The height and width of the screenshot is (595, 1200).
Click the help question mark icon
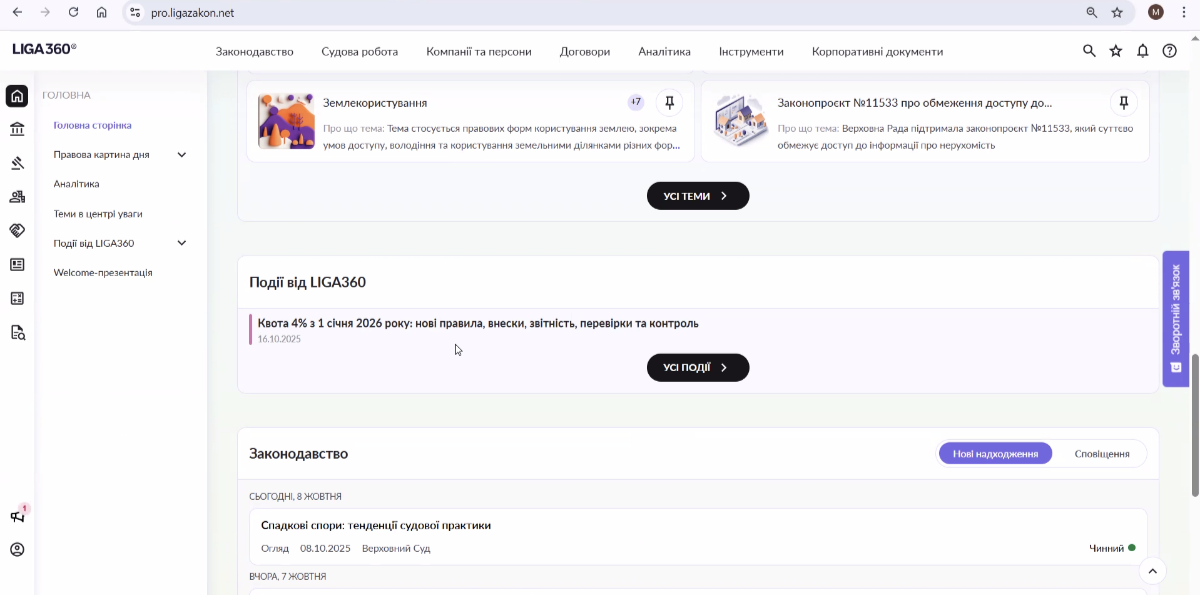click(x=1169, y=51)
